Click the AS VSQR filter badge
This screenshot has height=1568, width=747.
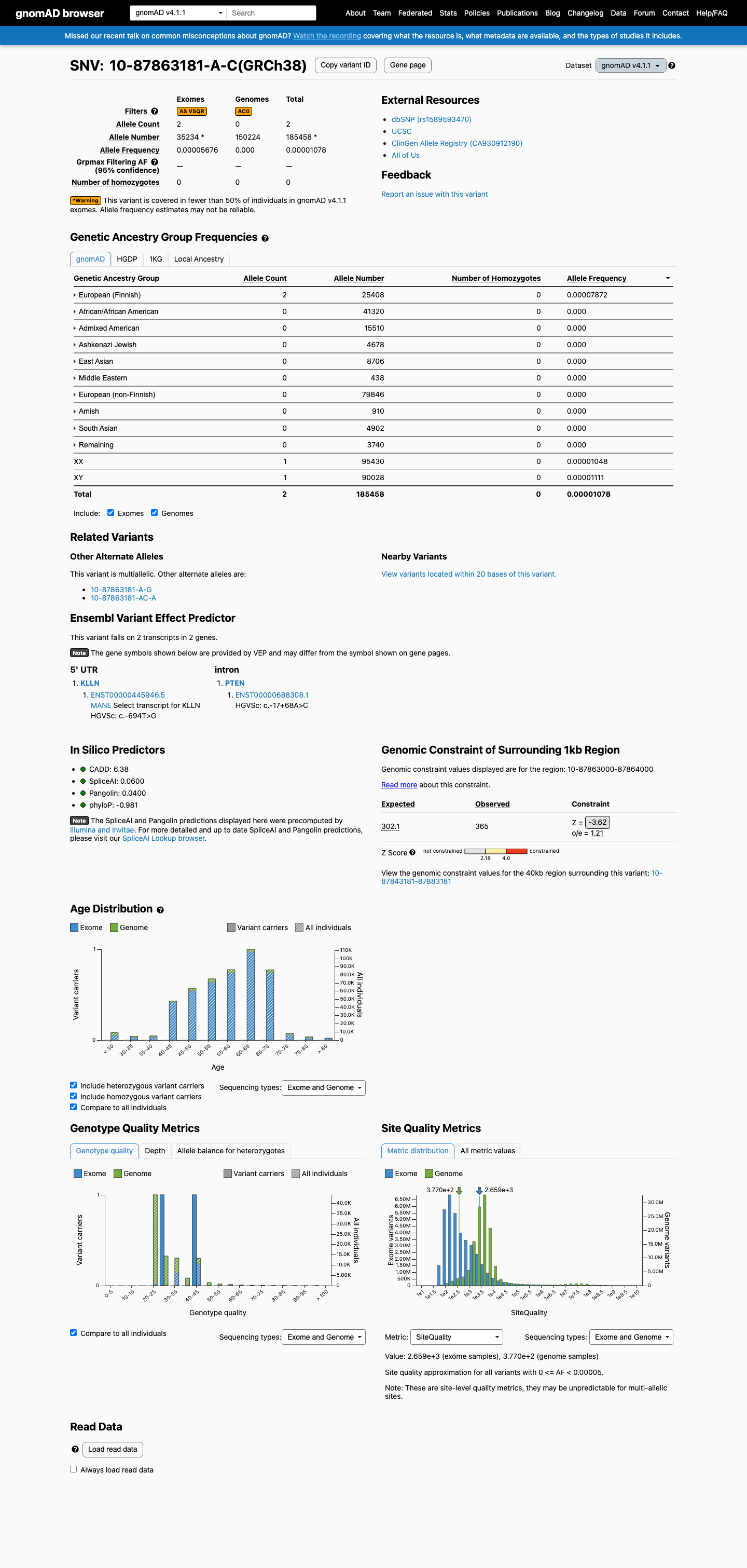pos(191,112)
